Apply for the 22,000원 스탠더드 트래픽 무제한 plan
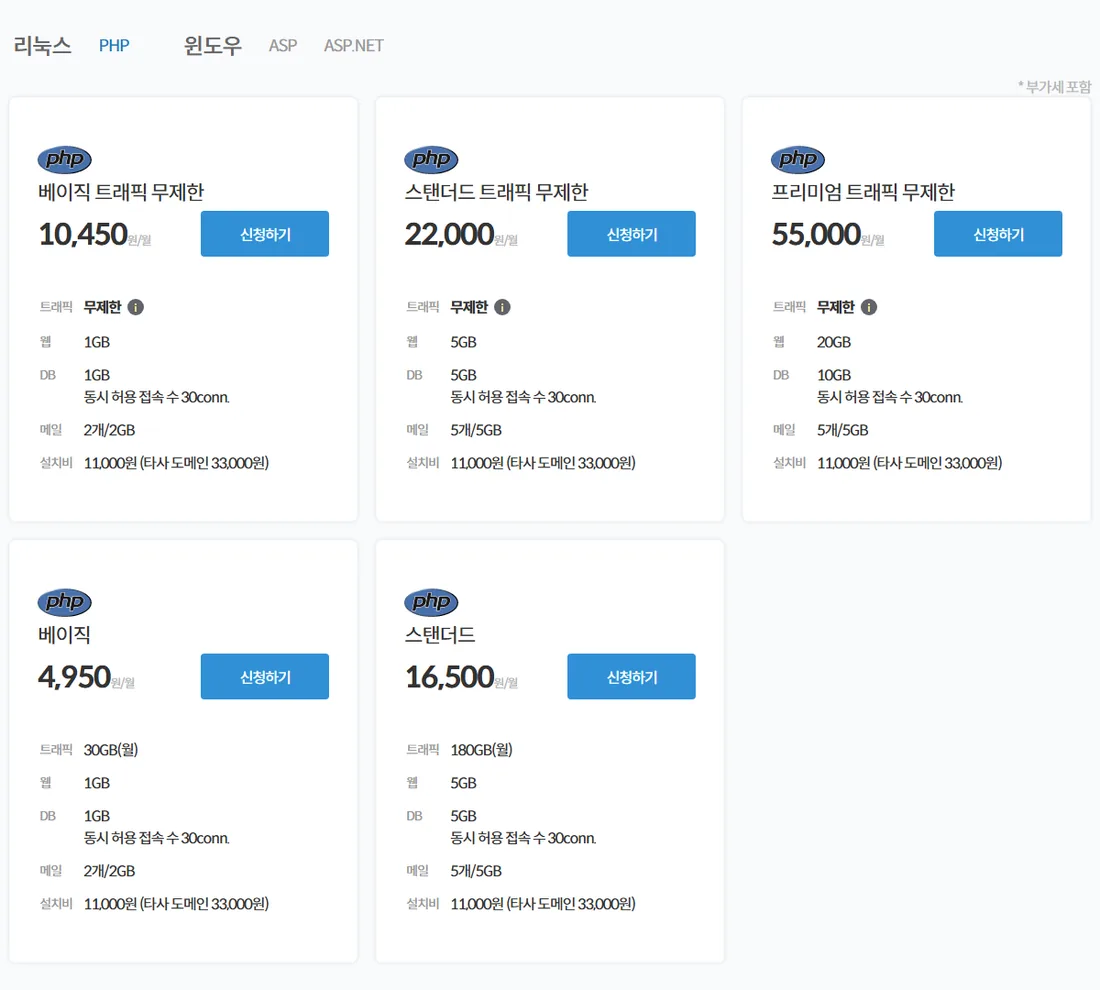 pos(631,234)
